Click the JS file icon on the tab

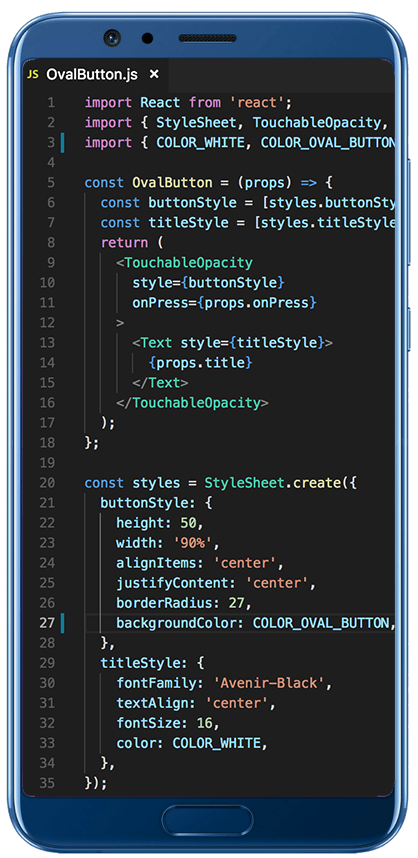(x=33, y=74)
